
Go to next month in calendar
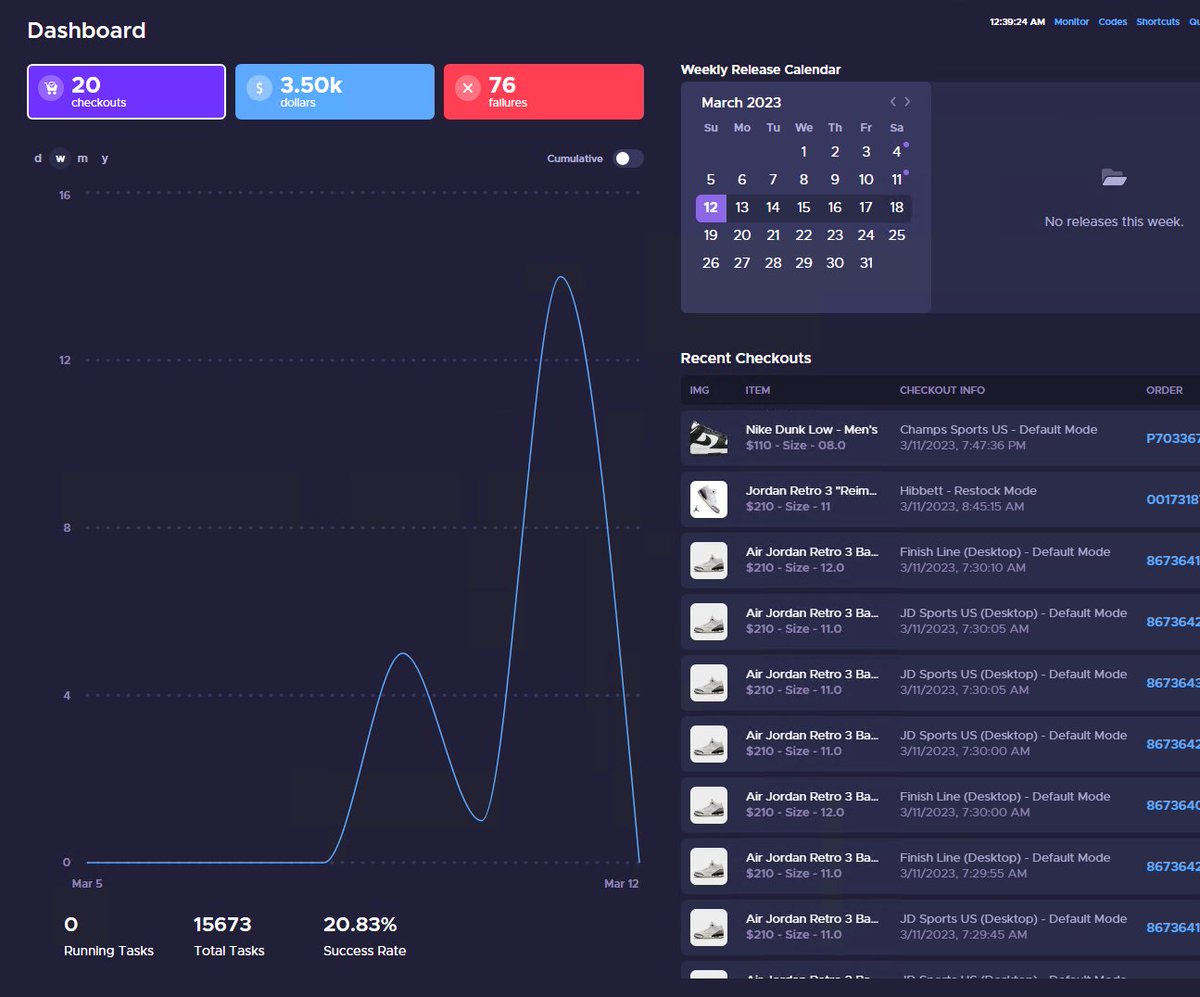pyautogui.click(x=907, y=102)
